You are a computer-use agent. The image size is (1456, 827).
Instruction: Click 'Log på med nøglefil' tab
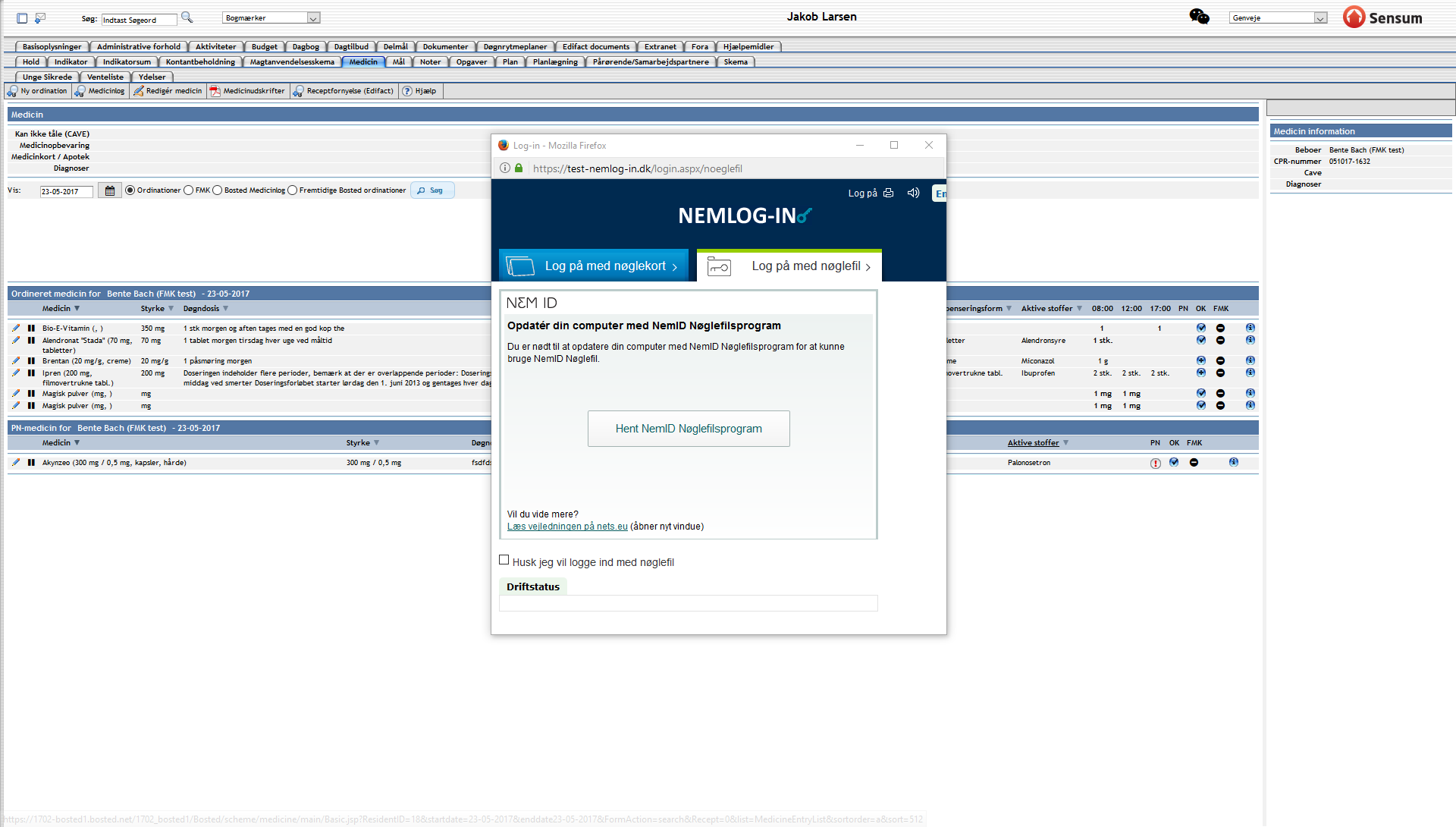(x=789, y=266)
